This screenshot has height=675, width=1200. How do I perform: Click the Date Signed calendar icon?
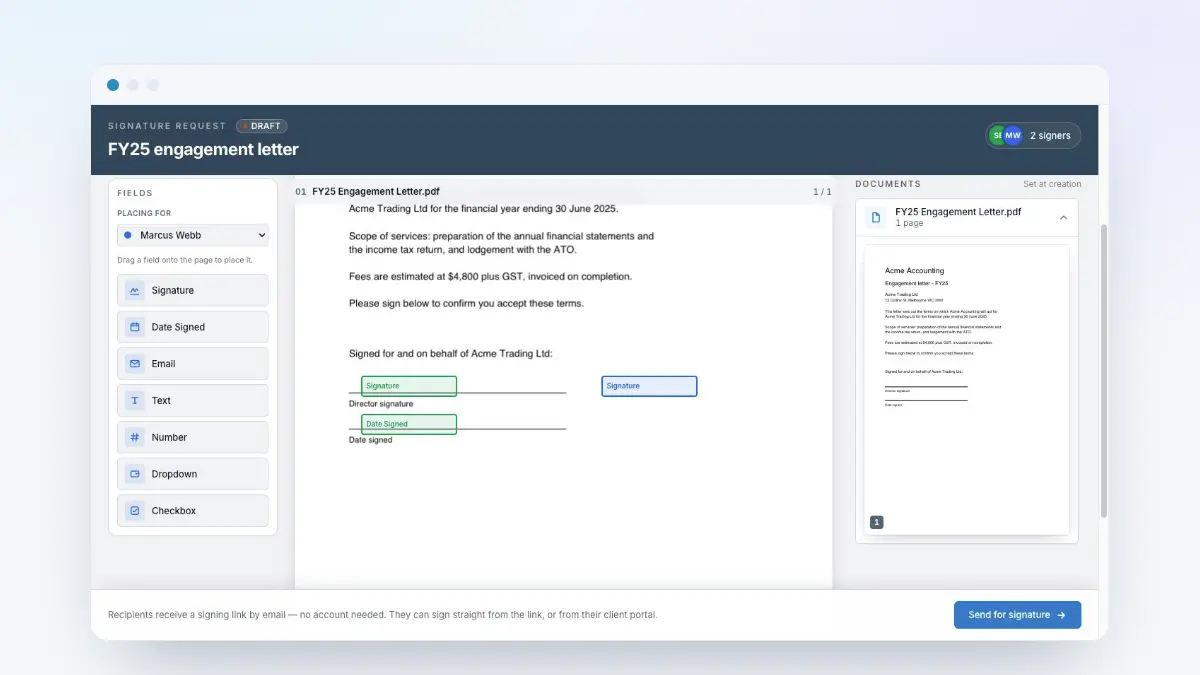134,327
